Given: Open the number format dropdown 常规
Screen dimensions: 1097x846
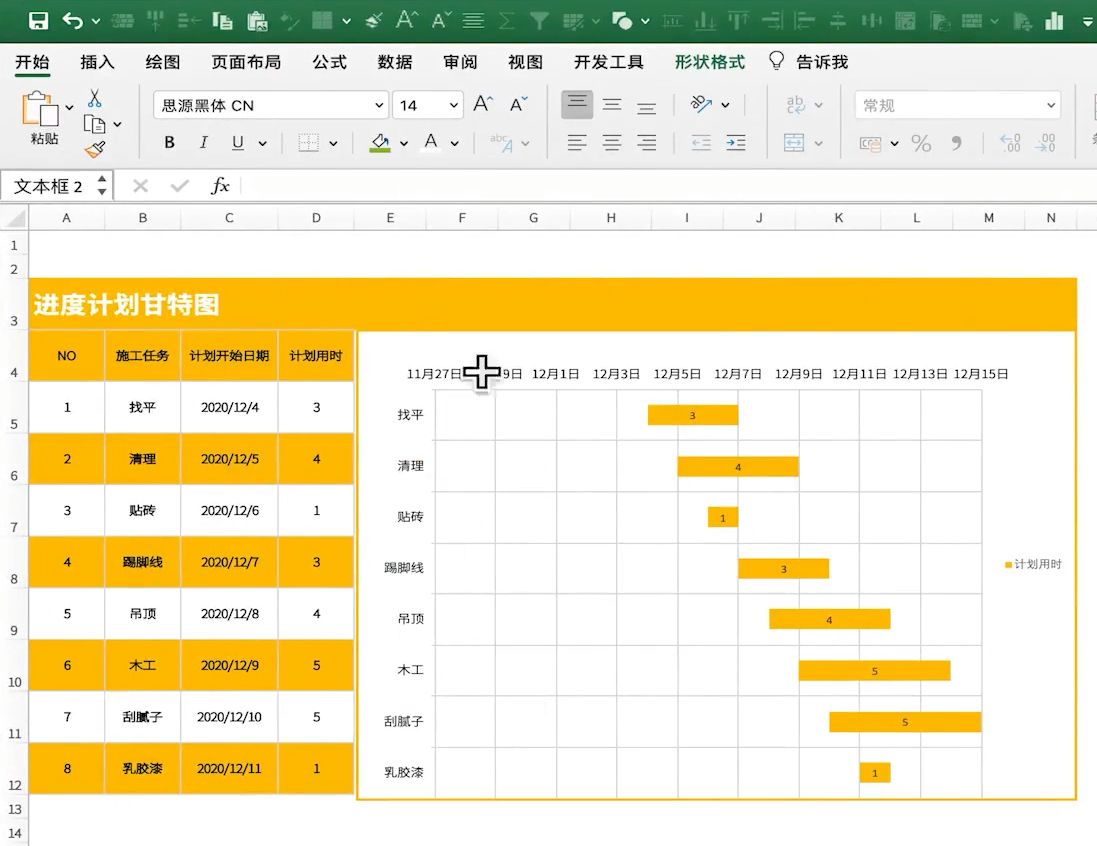Looking at the screenshot, I should pyautogui.click(x=1051, y=105).
